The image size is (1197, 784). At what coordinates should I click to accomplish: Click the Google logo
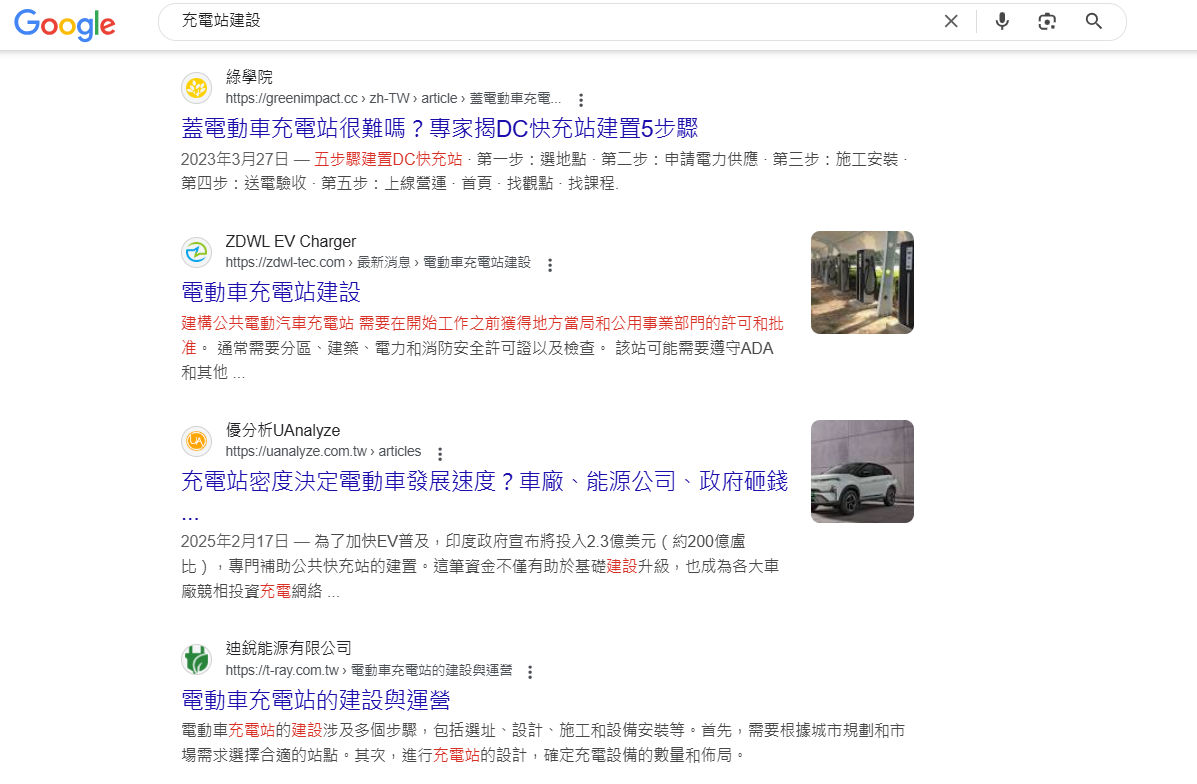[x=65, y=24]
